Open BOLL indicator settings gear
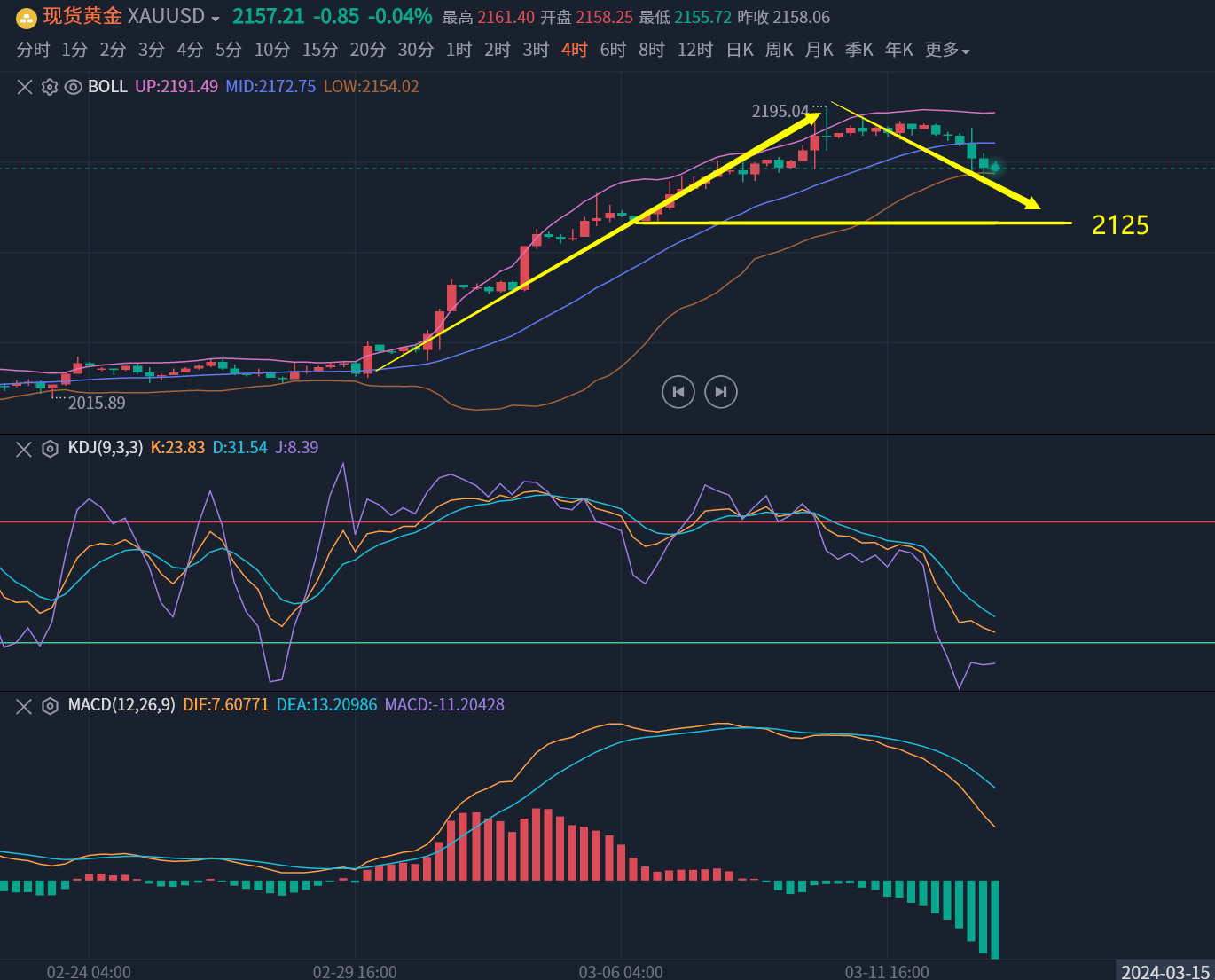Image resolution: width=1215 pixels, height=980 pixels. 50,87
